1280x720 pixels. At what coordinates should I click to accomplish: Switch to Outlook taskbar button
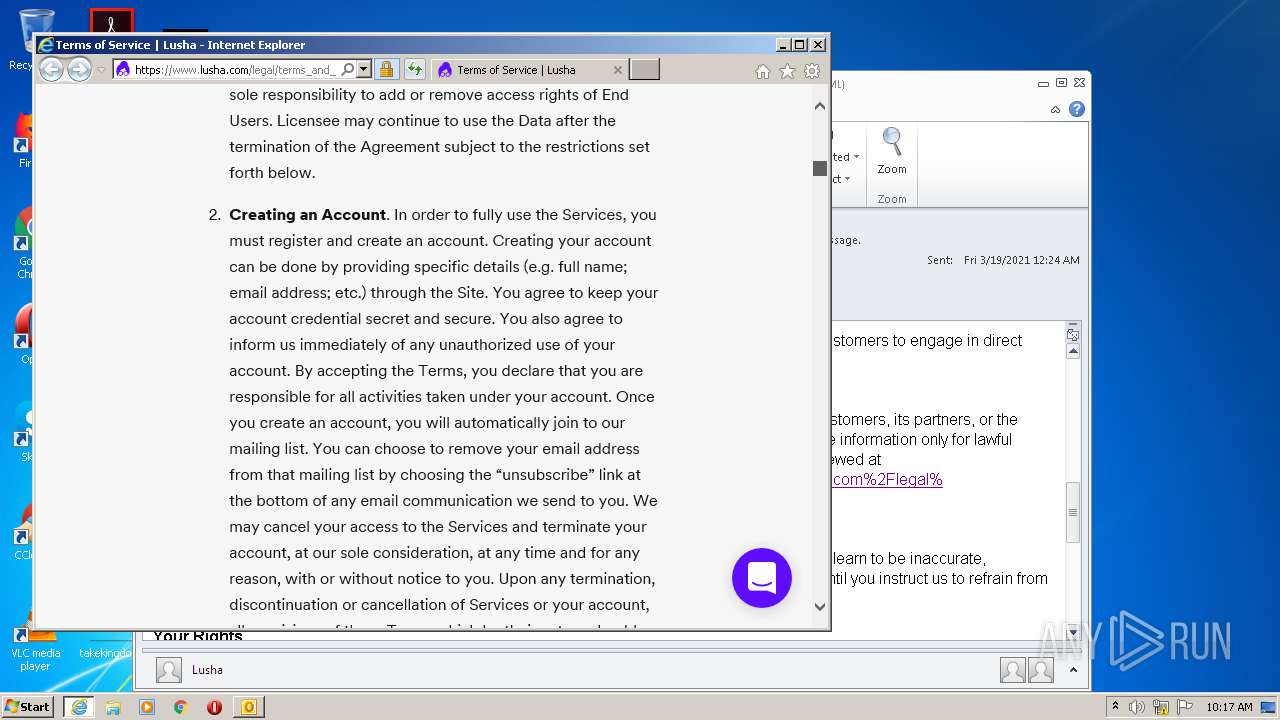tap(249, 707)
